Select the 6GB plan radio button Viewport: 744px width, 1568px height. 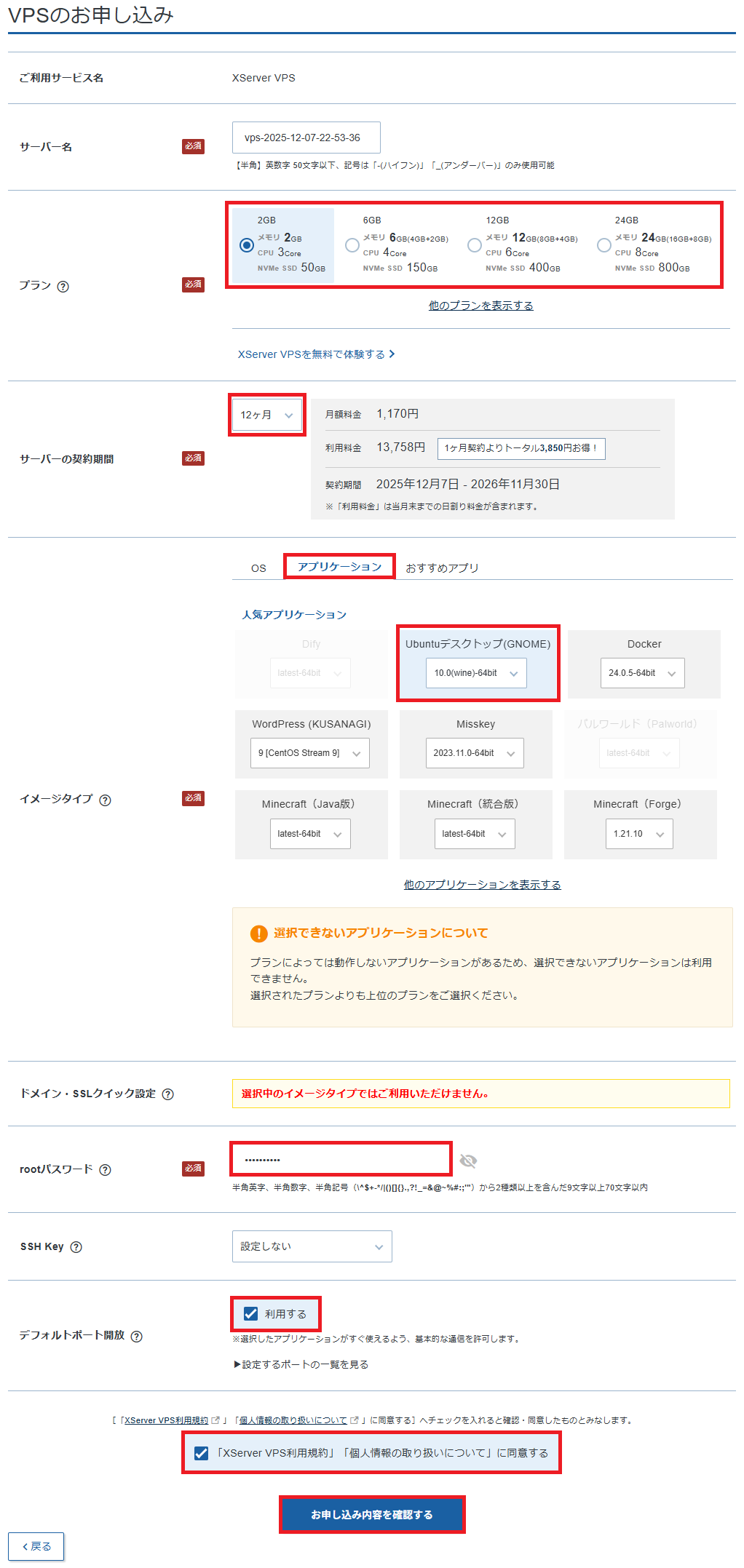click(352, 245)
